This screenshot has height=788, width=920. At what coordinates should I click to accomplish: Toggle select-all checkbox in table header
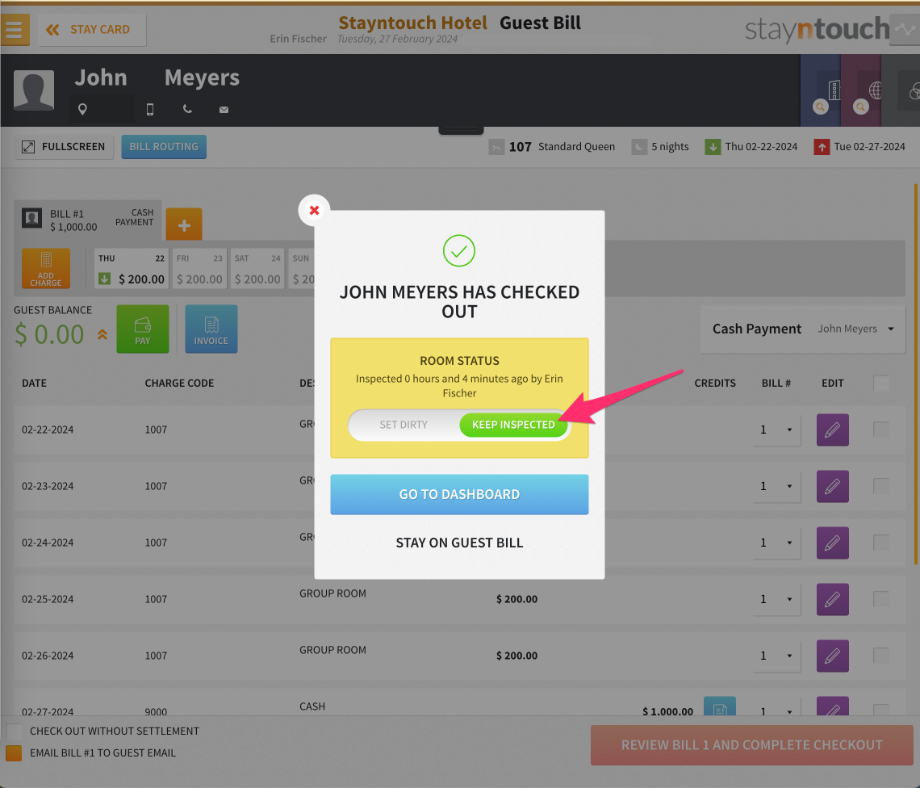pyautogui.click(x=881, y=383)
